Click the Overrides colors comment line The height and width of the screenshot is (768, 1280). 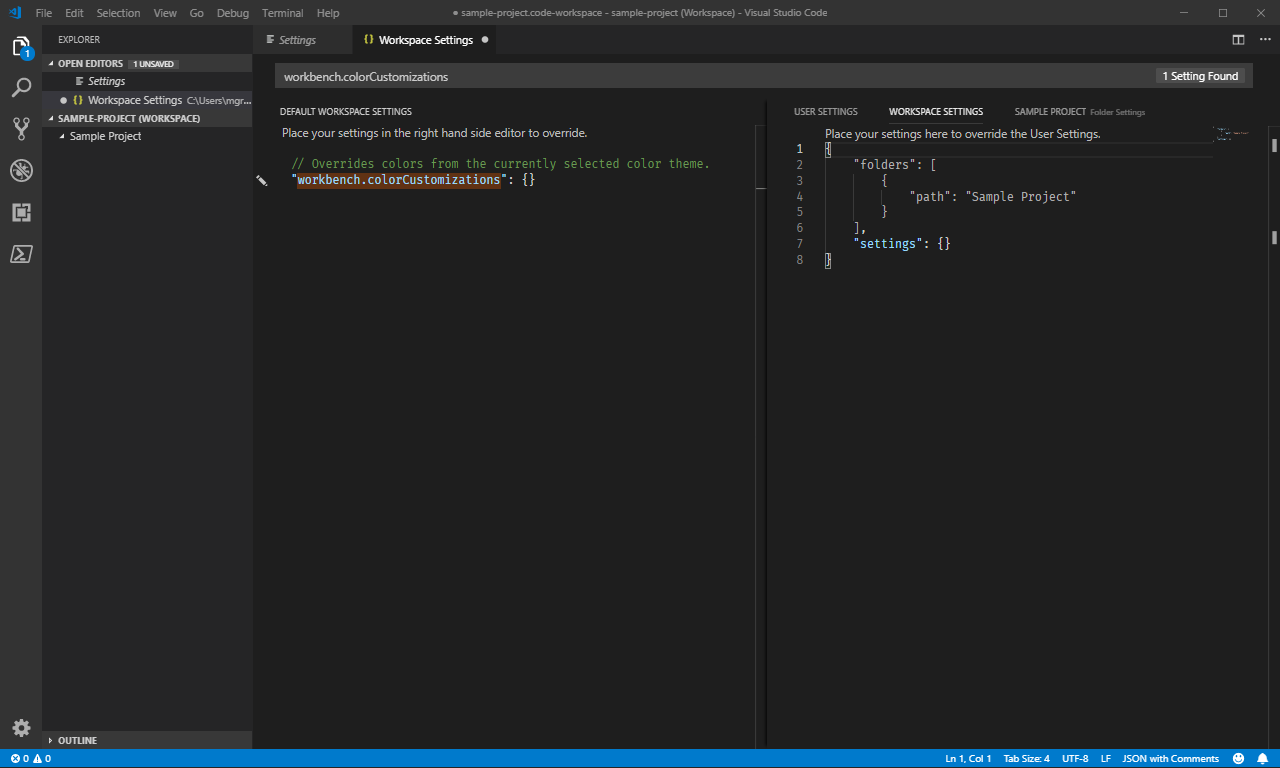pyautogui.click(x=501, y=164)
